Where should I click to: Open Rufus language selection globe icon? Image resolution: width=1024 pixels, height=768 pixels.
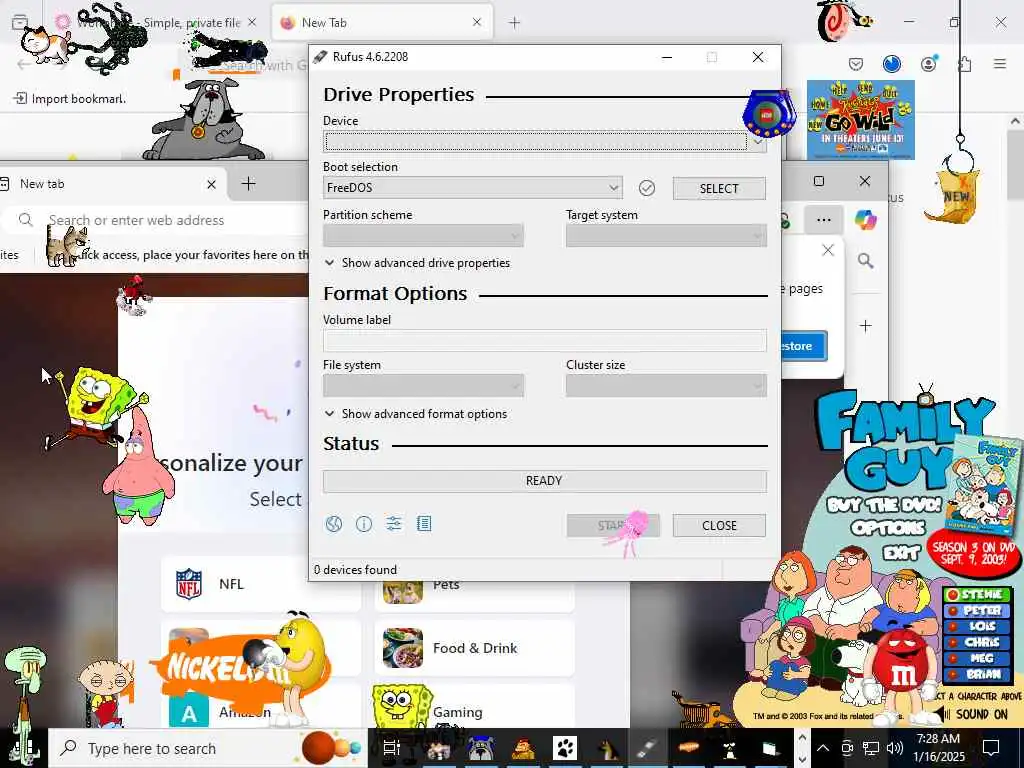pyautogui.click(x=334, y=524)
